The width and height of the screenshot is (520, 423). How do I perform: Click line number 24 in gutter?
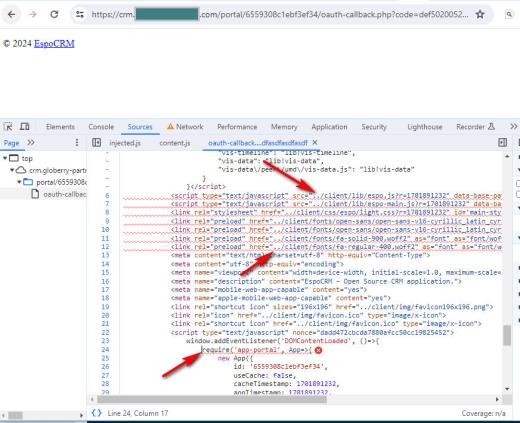point(105,350)
